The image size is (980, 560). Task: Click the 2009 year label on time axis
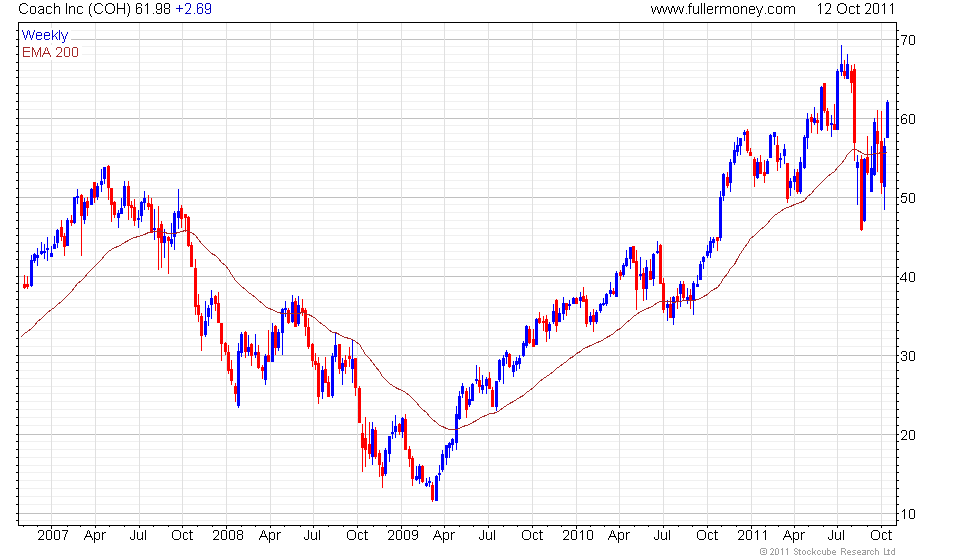[x=402, y=536]
